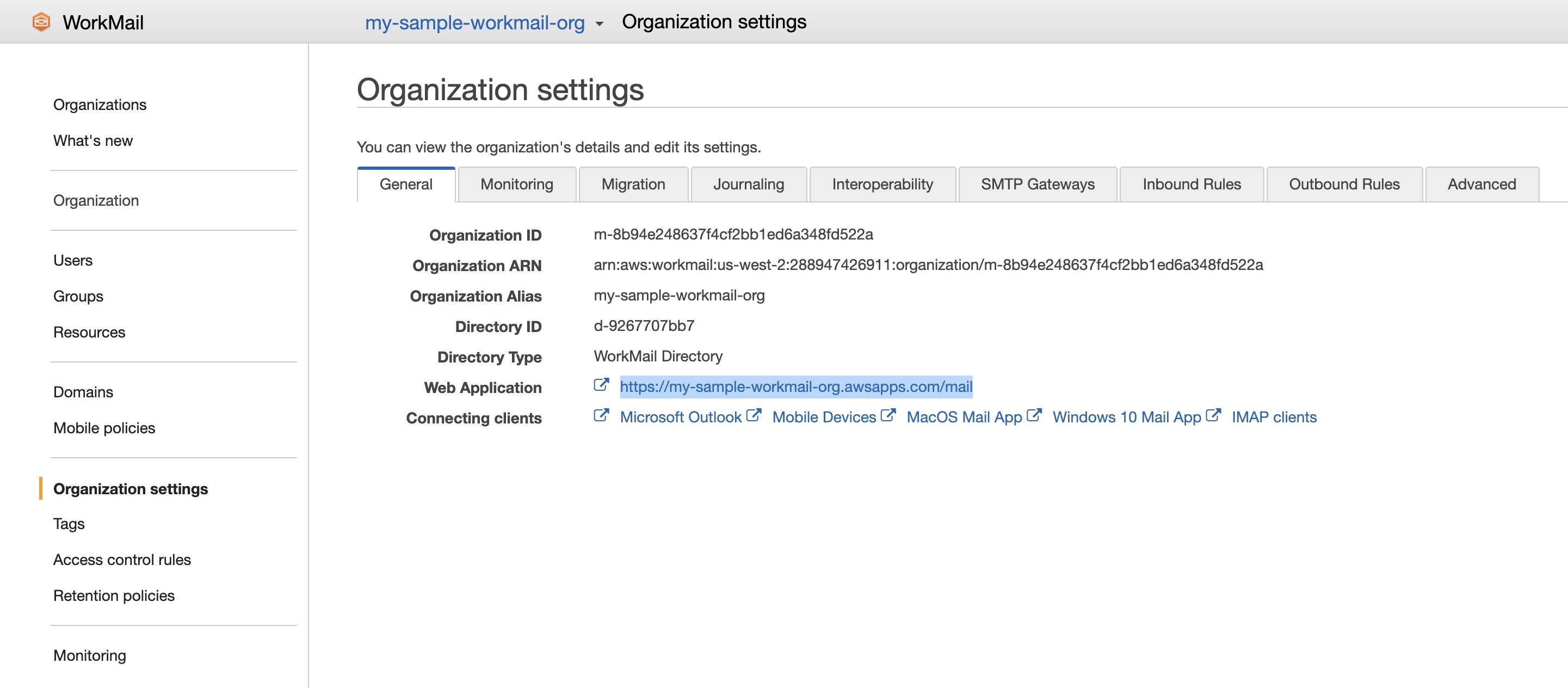The height and width of the screenshot is (688, 1568).
Task: Open the Microsoft Outlook client link
Action: [681, 417]
